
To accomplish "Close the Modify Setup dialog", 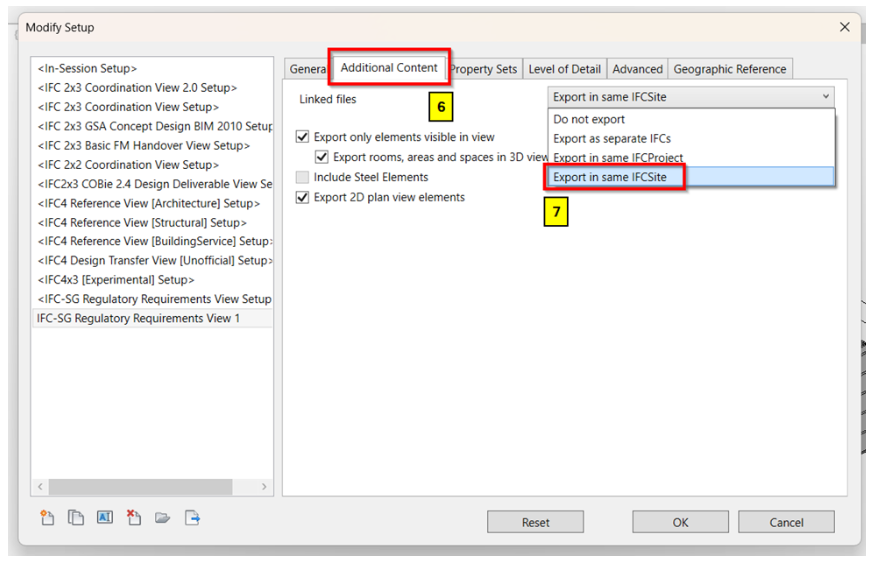I will point(845,28).
